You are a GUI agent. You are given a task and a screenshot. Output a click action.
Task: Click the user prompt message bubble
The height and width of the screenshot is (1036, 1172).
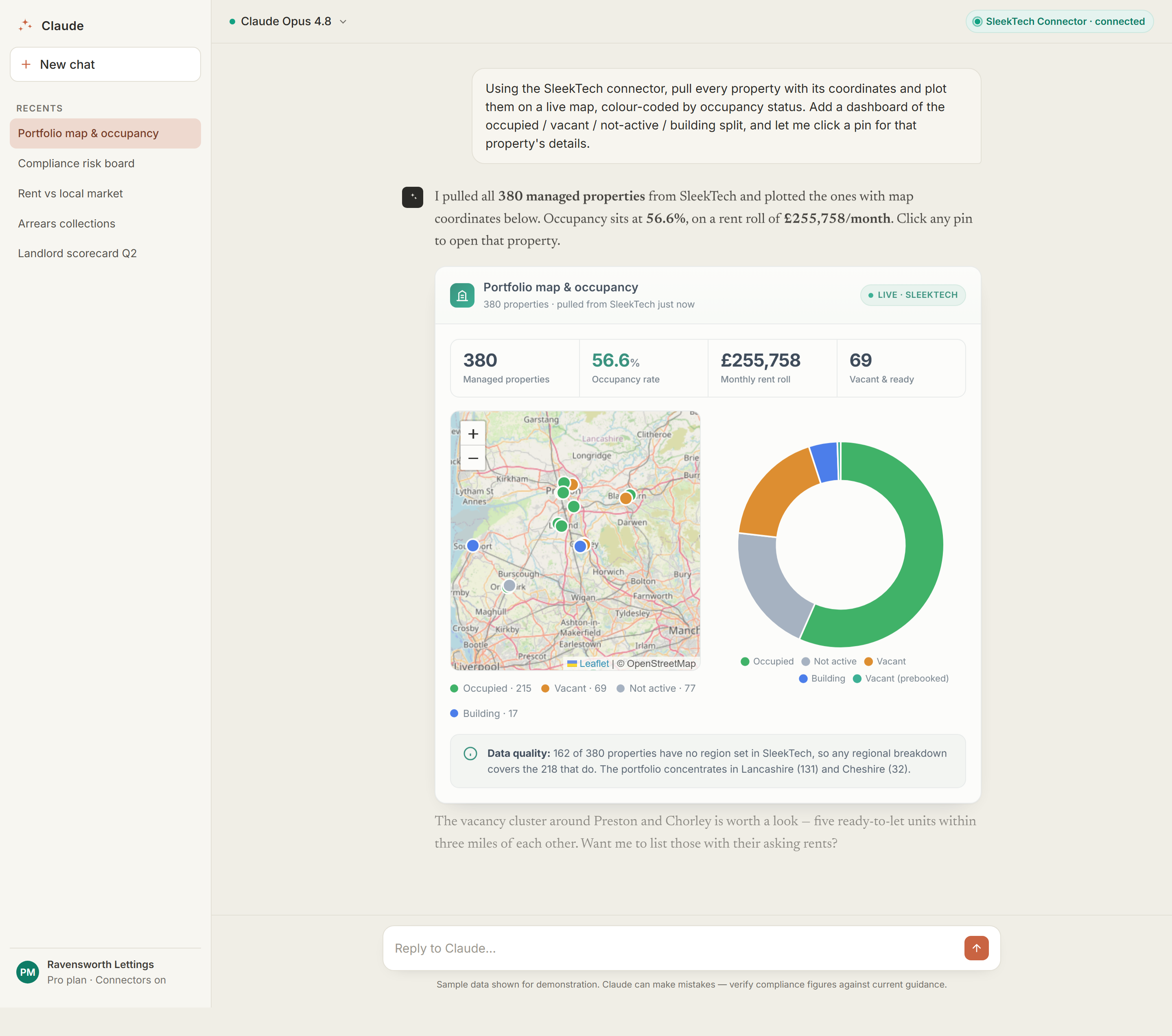point(726,116)
